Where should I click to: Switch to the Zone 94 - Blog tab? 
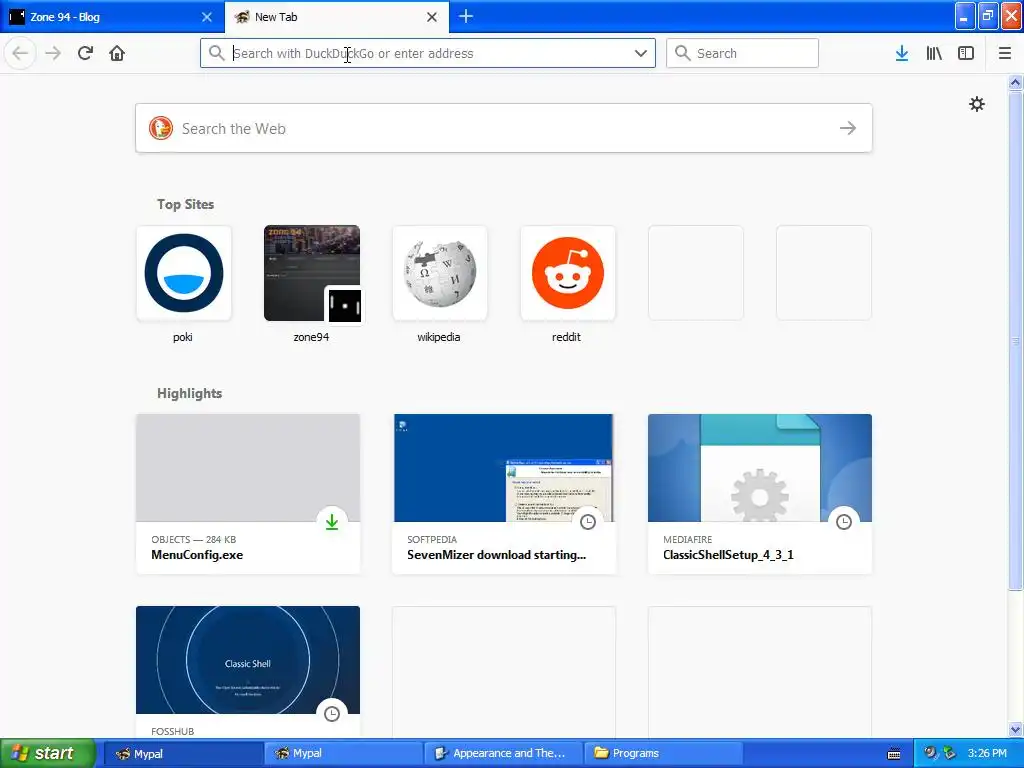click(112, 17)
